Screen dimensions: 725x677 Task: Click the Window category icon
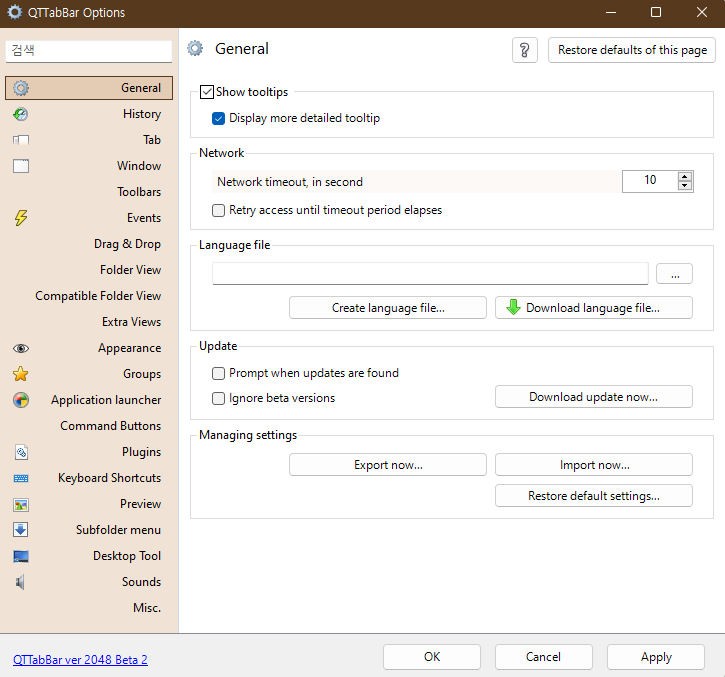(21, 166)
